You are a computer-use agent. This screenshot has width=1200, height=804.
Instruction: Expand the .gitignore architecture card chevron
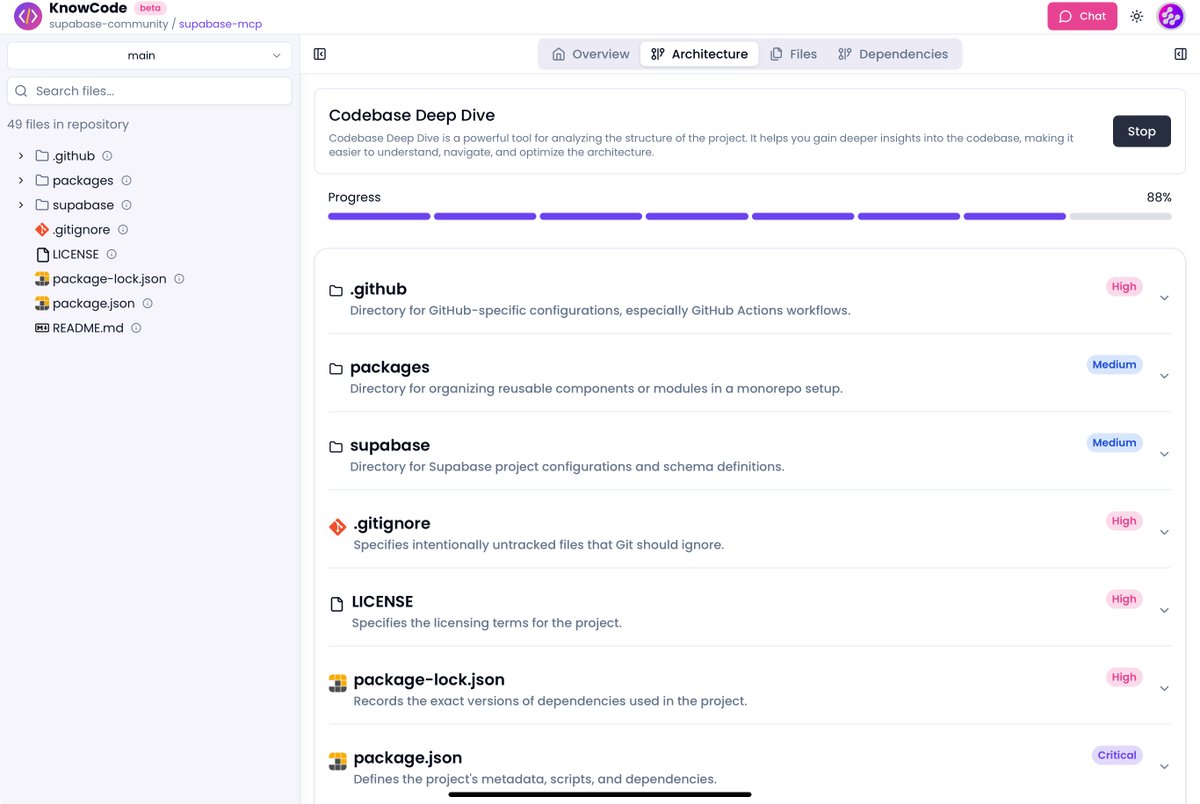(1164, 532)
